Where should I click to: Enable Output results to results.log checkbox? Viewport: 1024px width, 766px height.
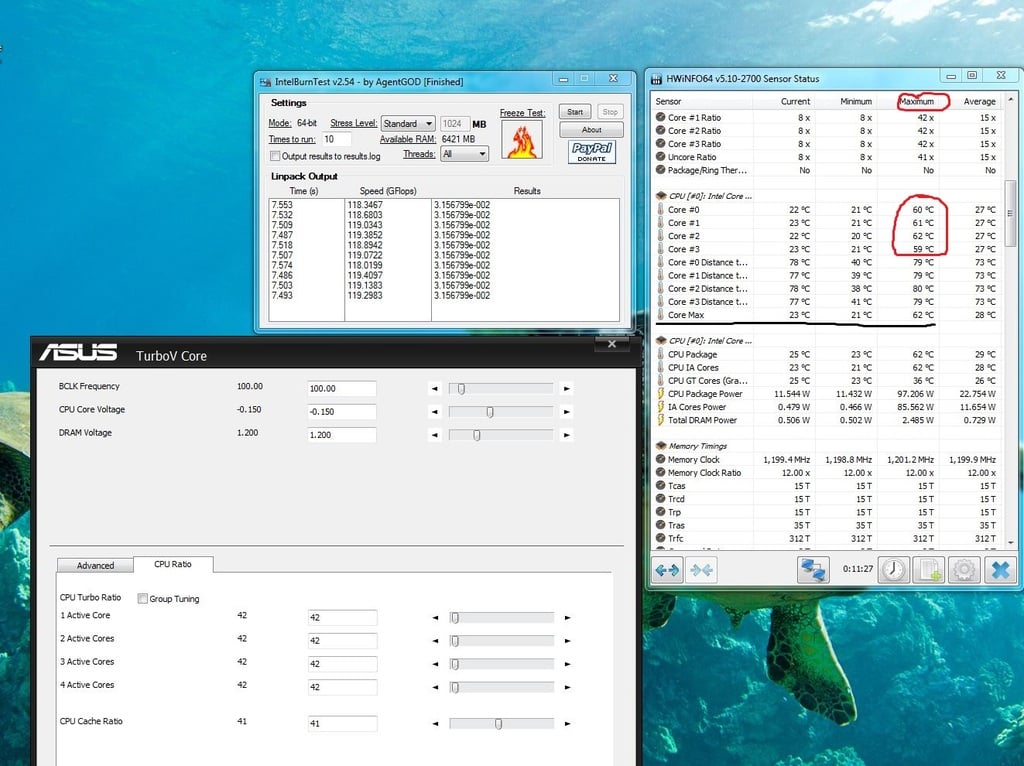275,156
